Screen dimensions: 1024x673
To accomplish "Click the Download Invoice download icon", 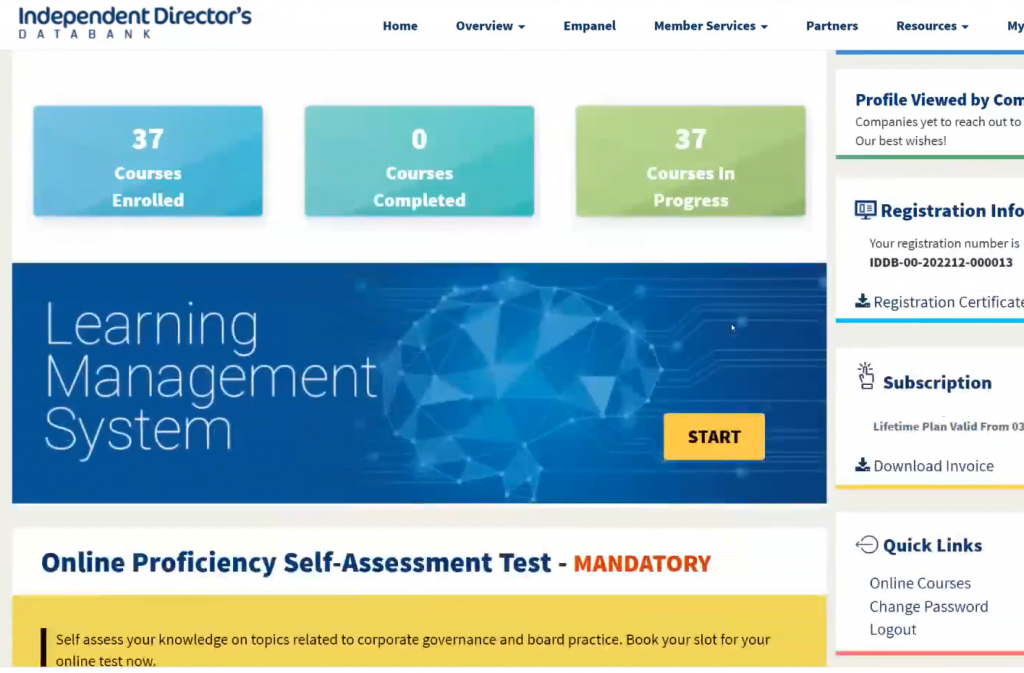I will coord(862,465).
